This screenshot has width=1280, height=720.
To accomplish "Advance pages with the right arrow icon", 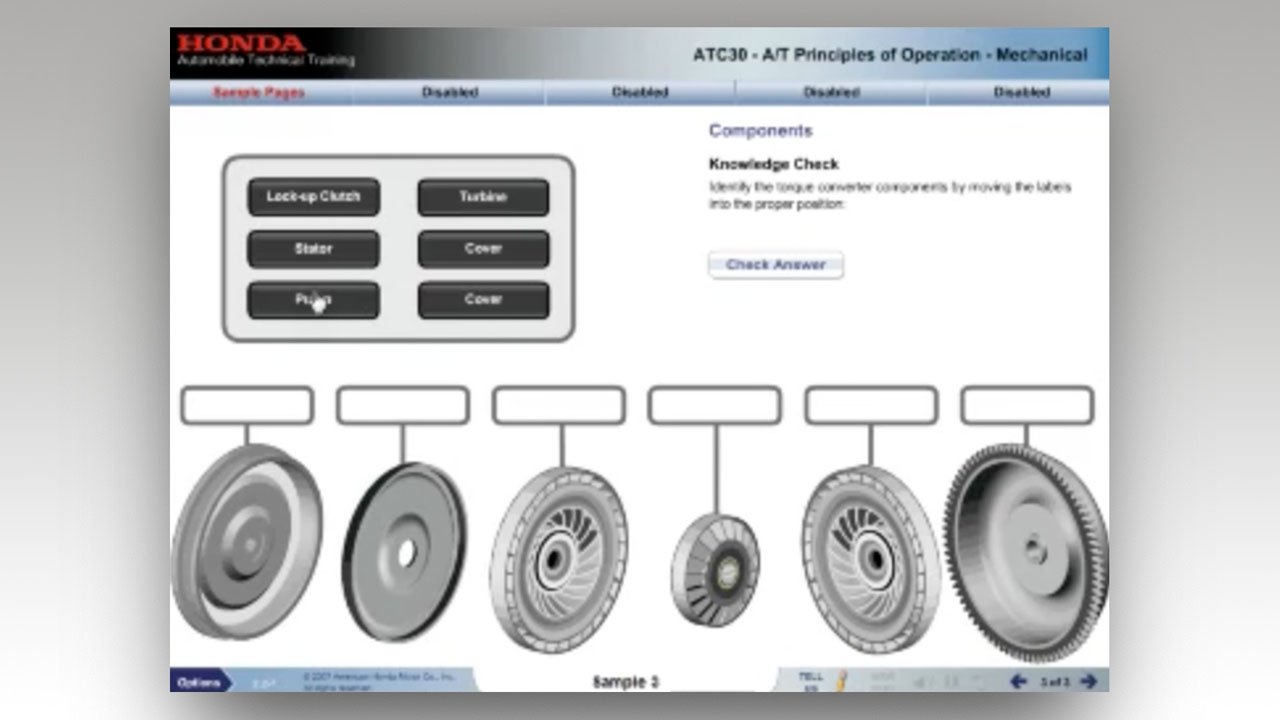I will click(x=1089, y=681).
